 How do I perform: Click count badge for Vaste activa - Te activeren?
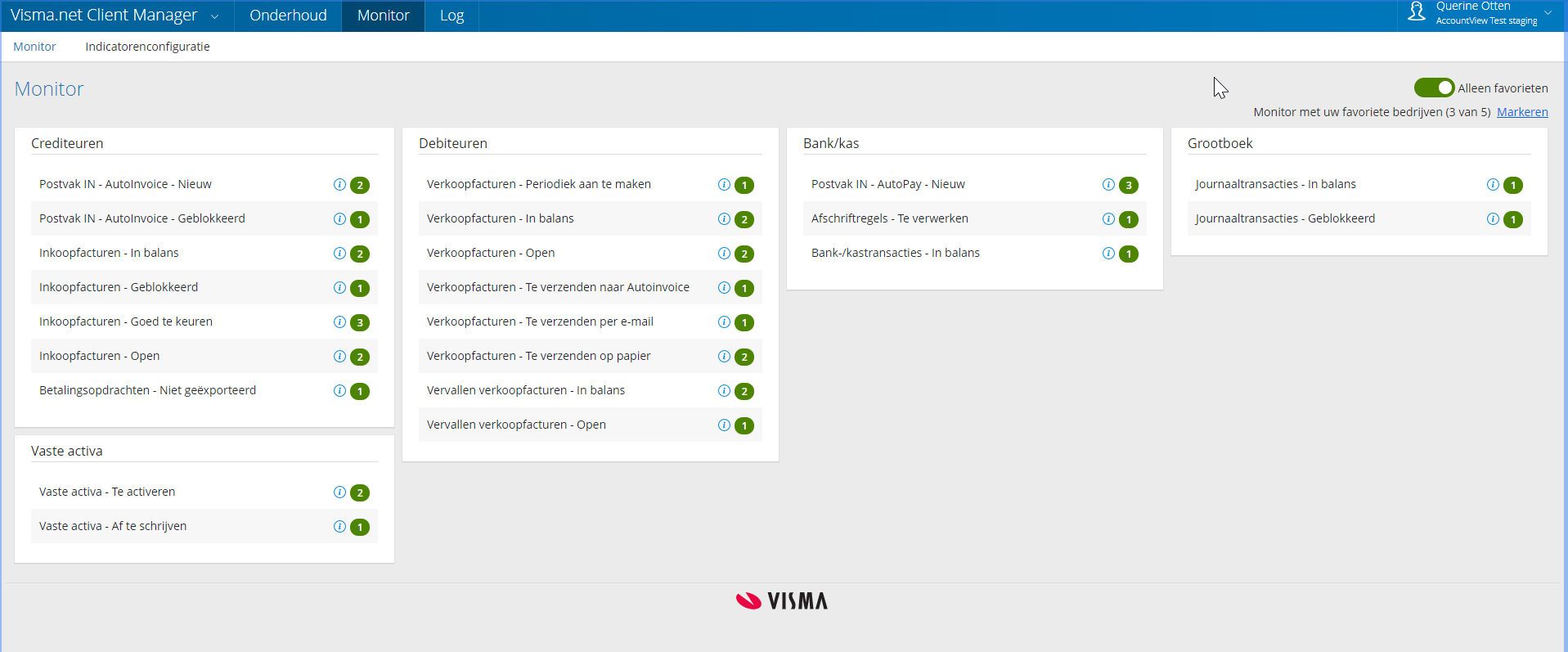tap(360, 492)
